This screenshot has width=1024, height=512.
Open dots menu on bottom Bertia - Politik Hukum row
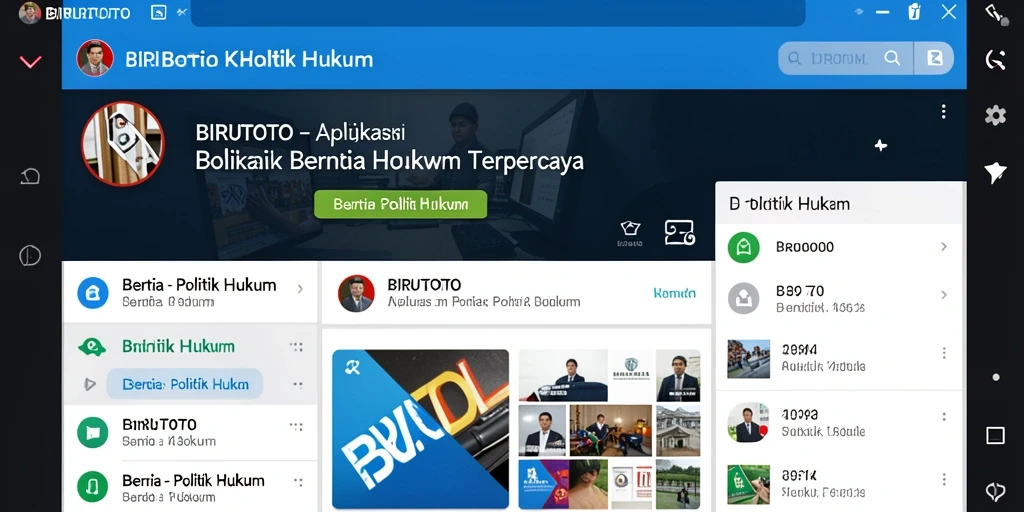[x=298, y=483]
